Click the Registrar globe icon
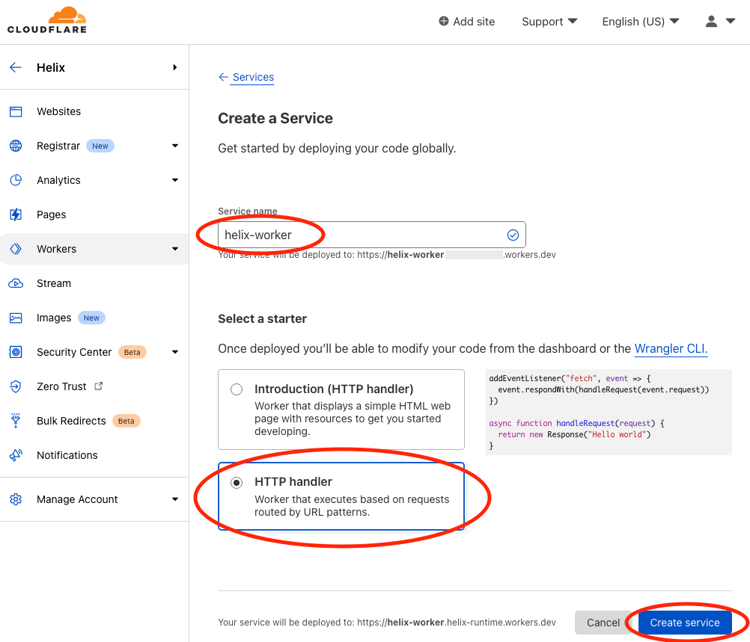 16,146
